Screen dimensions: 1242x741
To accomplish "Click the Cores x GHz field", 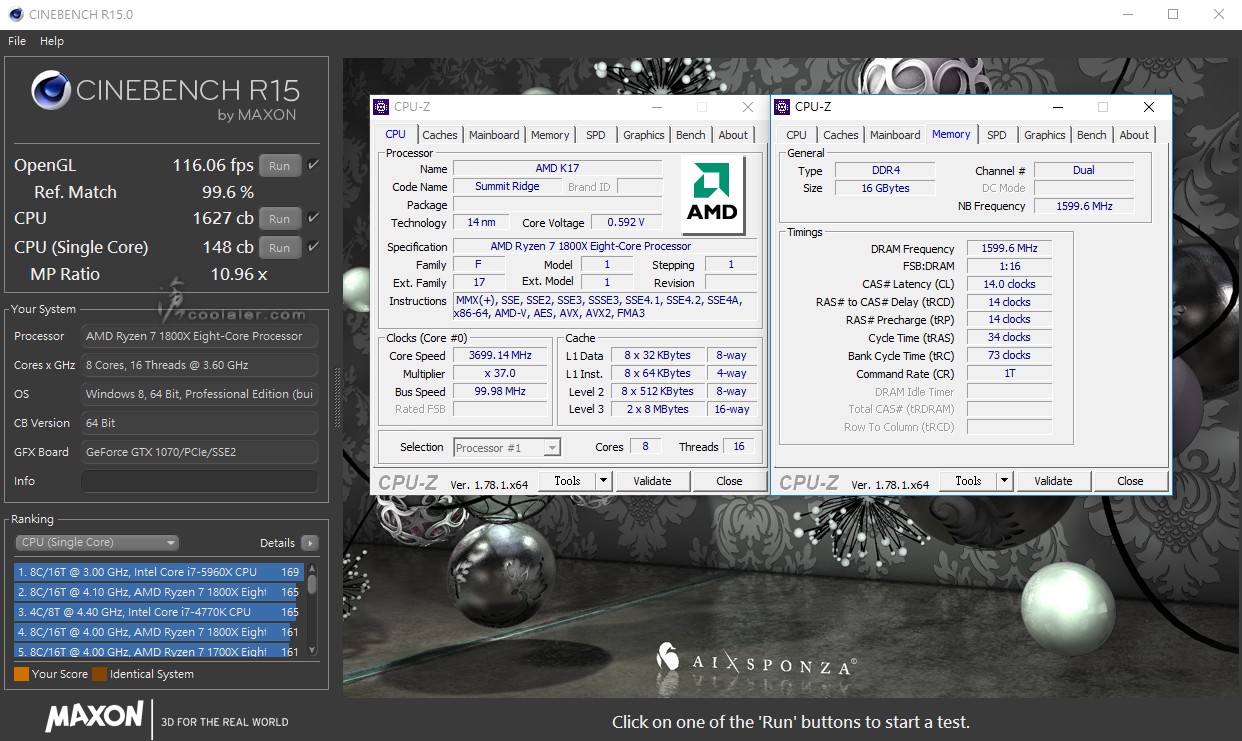I will click(x=199, y=365).
